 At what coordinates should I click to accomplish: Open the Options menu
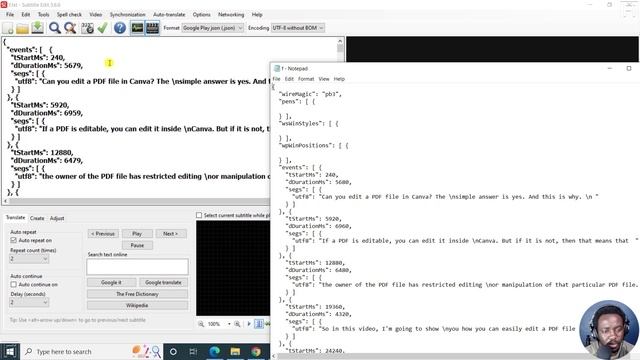coord(201,15)
